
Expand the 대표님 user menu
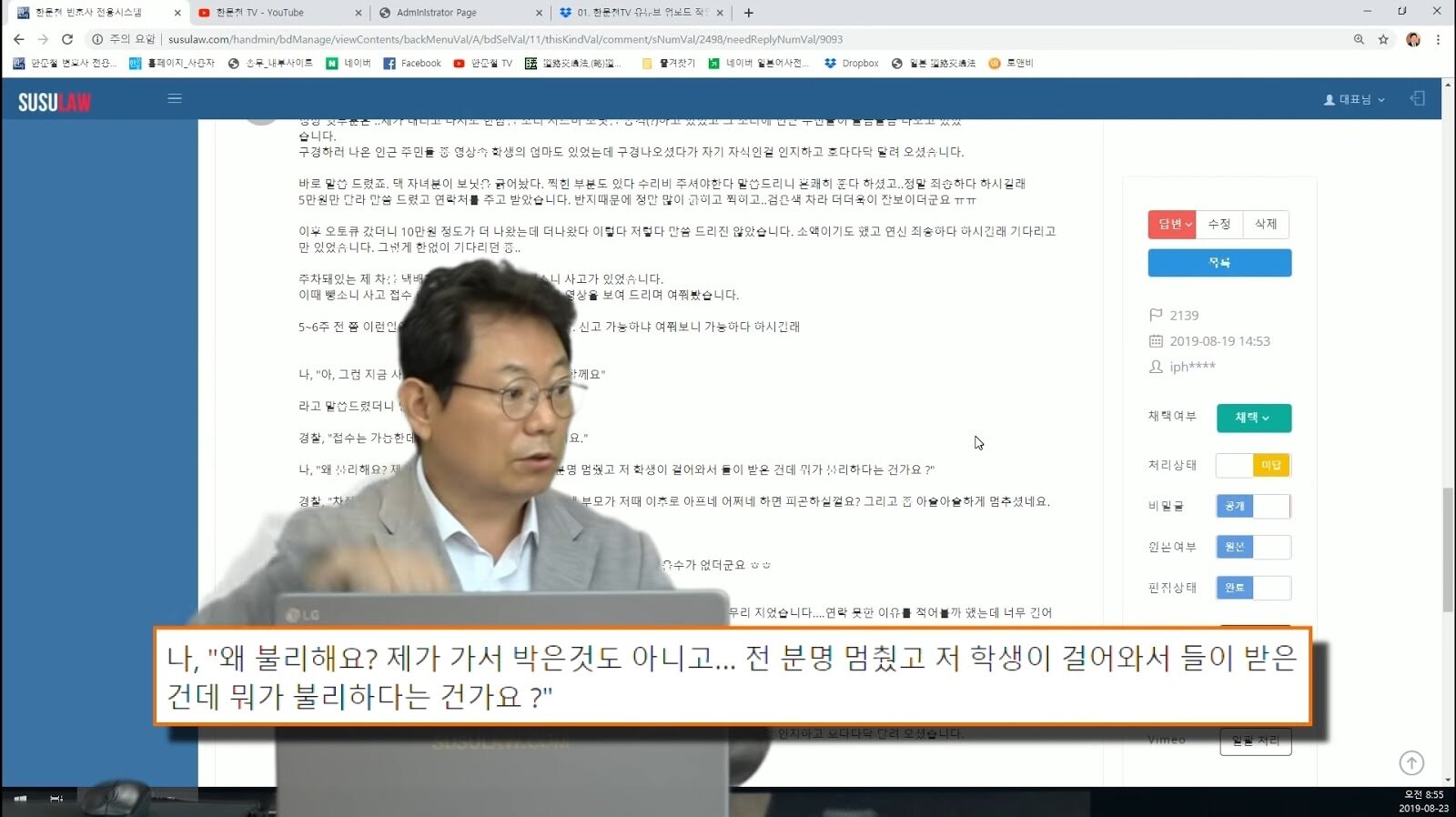point(1354,99)
